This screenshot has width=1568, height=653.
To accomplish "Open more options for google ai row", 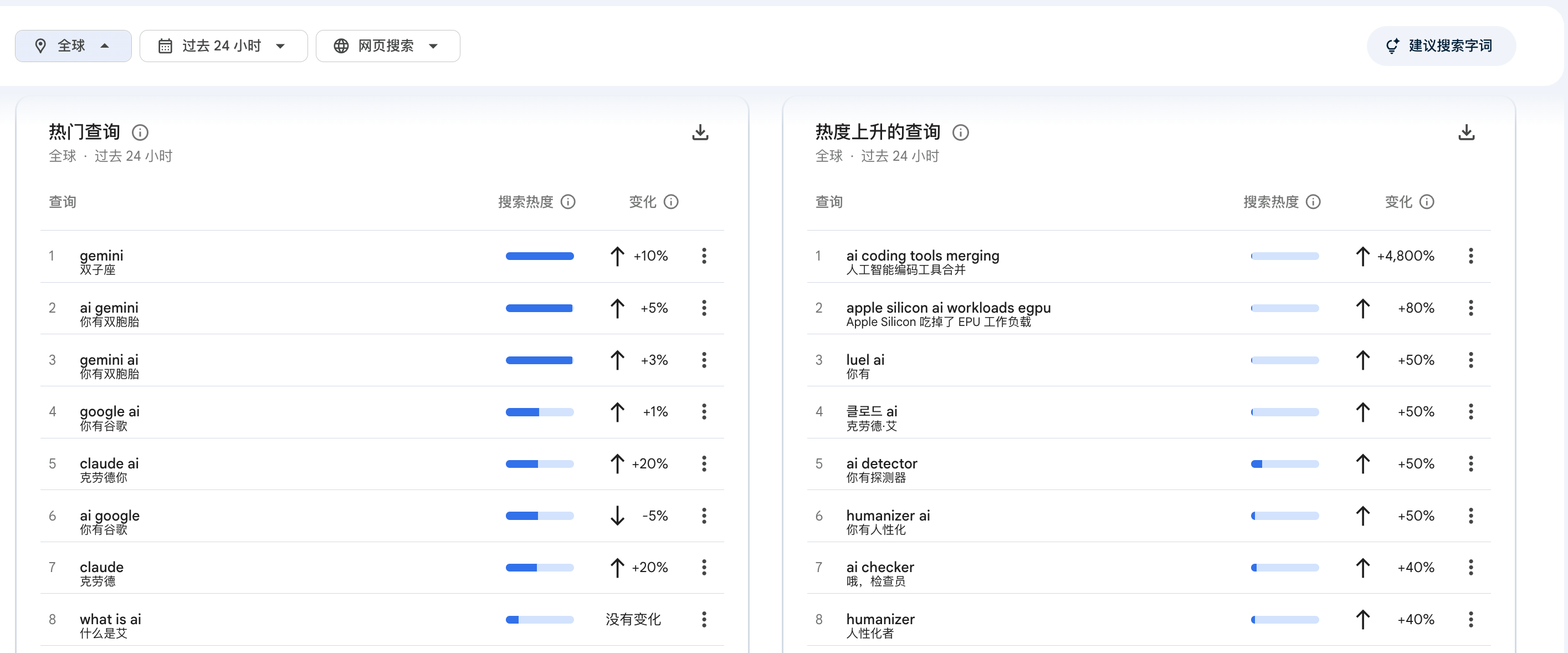I will pos(704,412).
